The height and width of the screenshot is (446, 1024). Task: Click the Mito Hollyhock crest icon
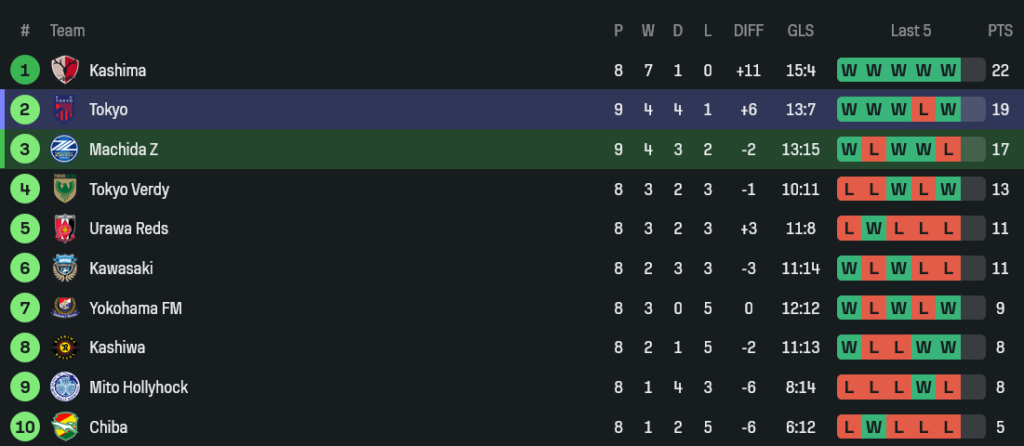[65, 387]
